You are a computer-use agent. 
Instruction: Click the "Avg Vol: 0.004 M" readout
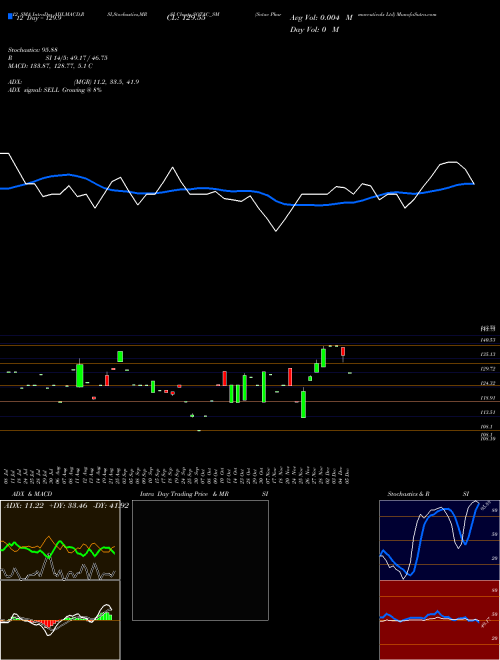click(321, 18)
